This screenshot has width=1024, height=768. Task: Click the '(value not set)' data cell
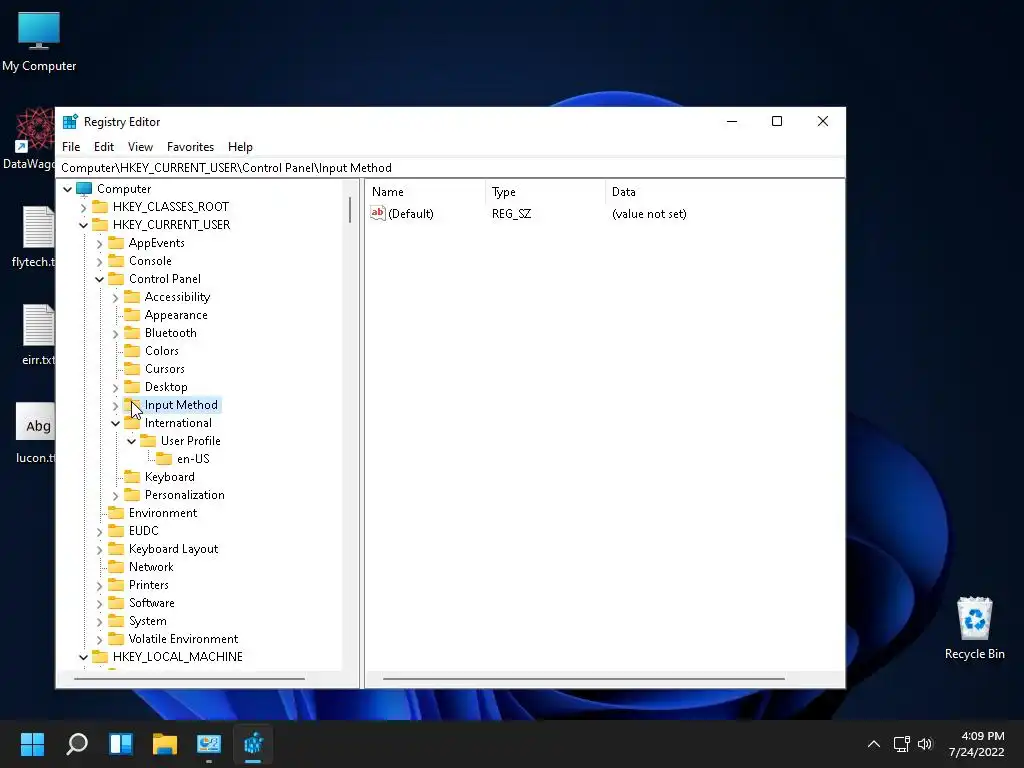648,214
